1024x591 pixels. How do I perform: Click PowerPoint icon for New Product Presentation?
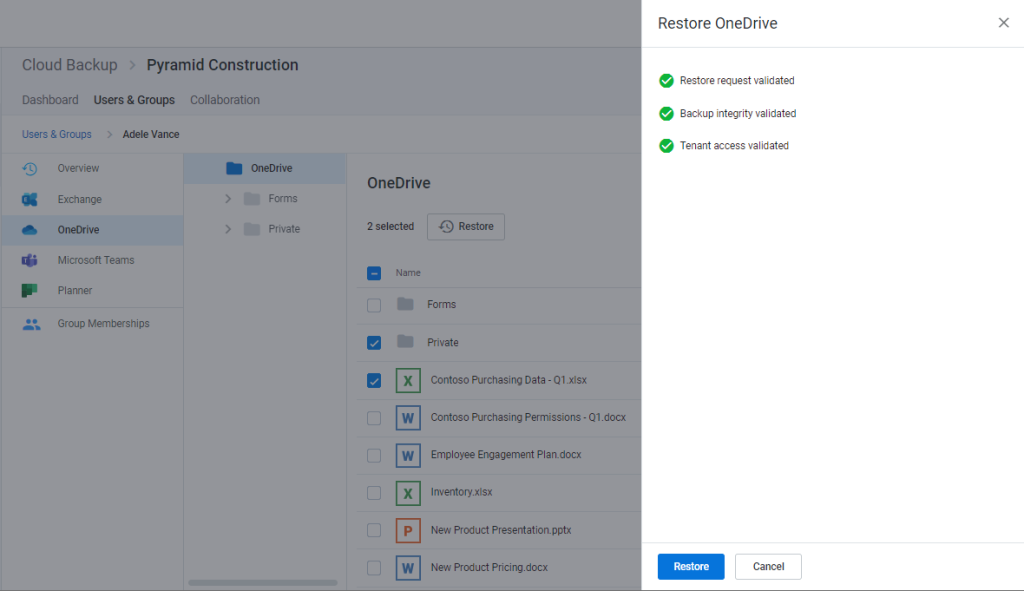[408, 530]
